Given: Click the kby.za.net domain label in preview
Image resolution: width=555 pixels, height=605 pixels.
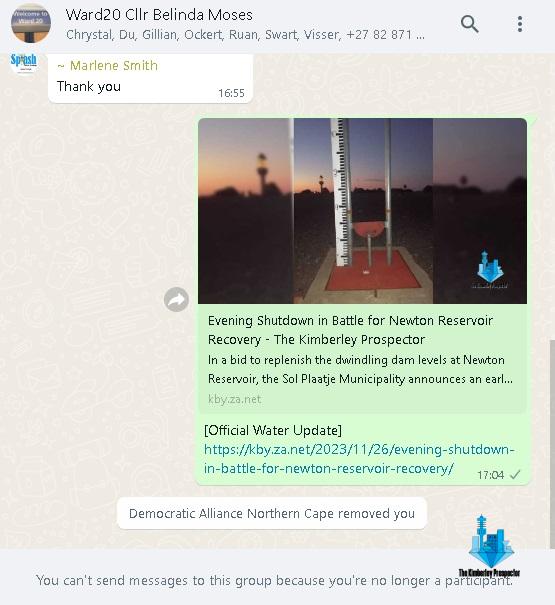Looking at the screenshot, I should (234, 399).
